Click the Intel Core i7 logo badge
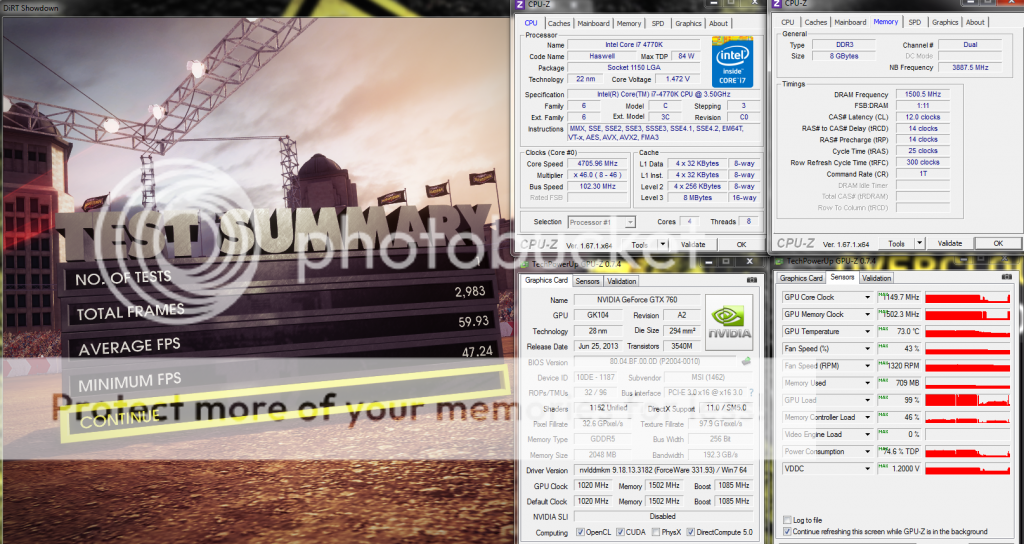The height and width of the screenshot is (544, 1024). 733,61
